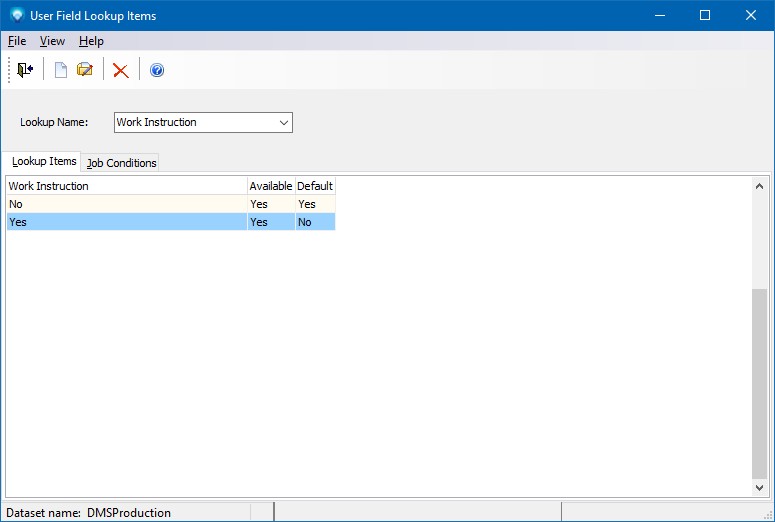Open the View menu
Image resolution: width=775 pixels, height=522 pixels.
[52, 41]
